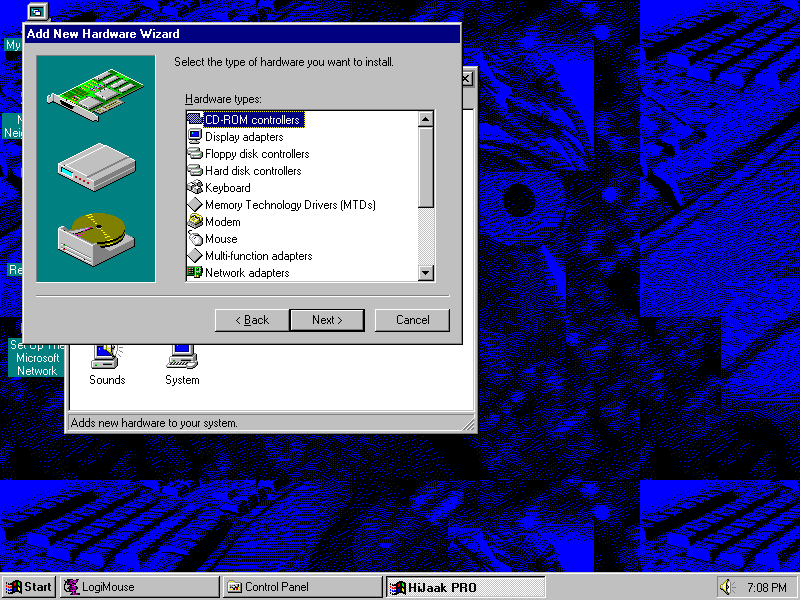Cancel the Add New Hardware Wizard

[x=412, y=320]
